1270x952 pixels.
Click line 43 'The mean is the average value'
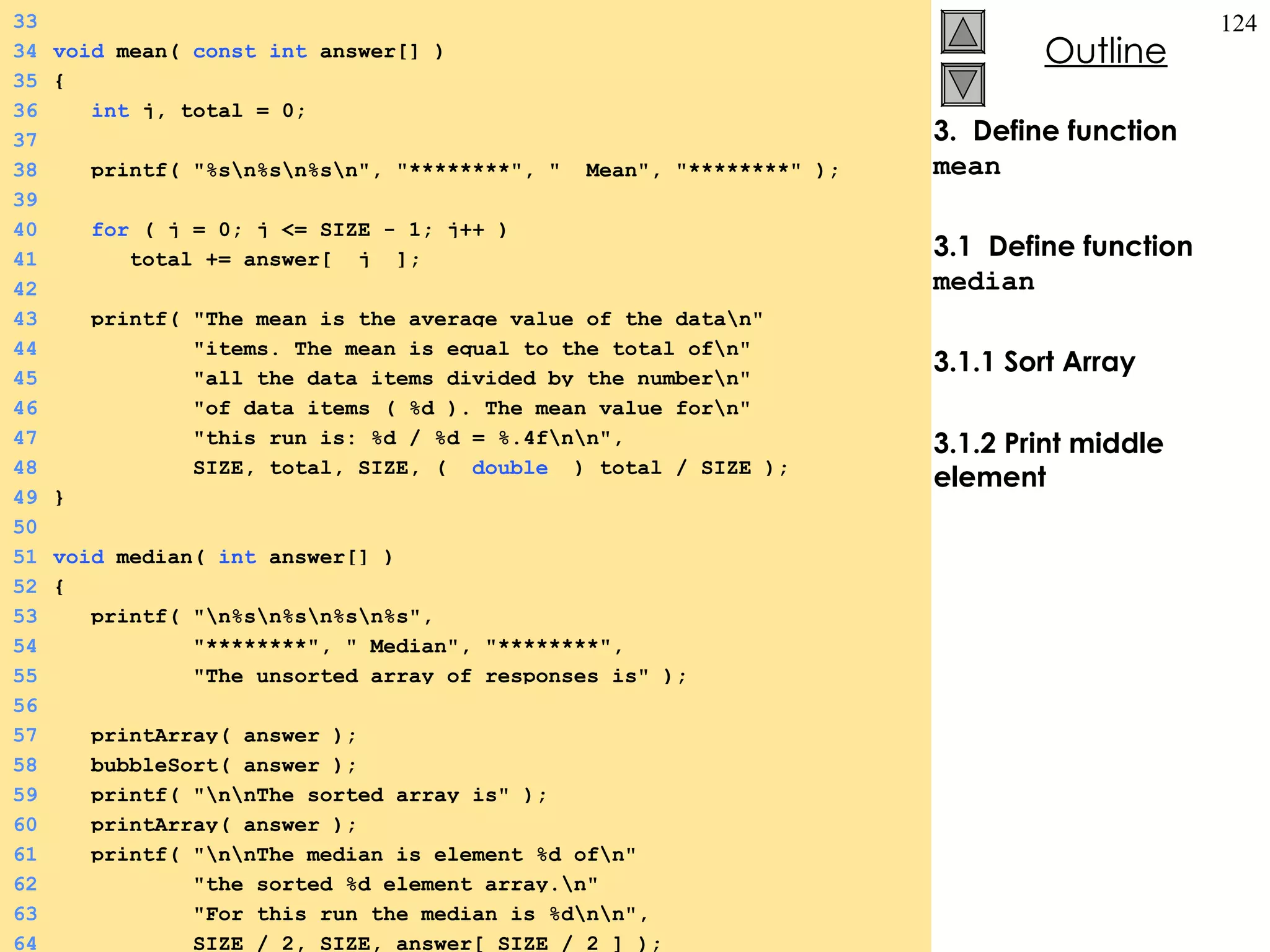click(x=427, y=319)
